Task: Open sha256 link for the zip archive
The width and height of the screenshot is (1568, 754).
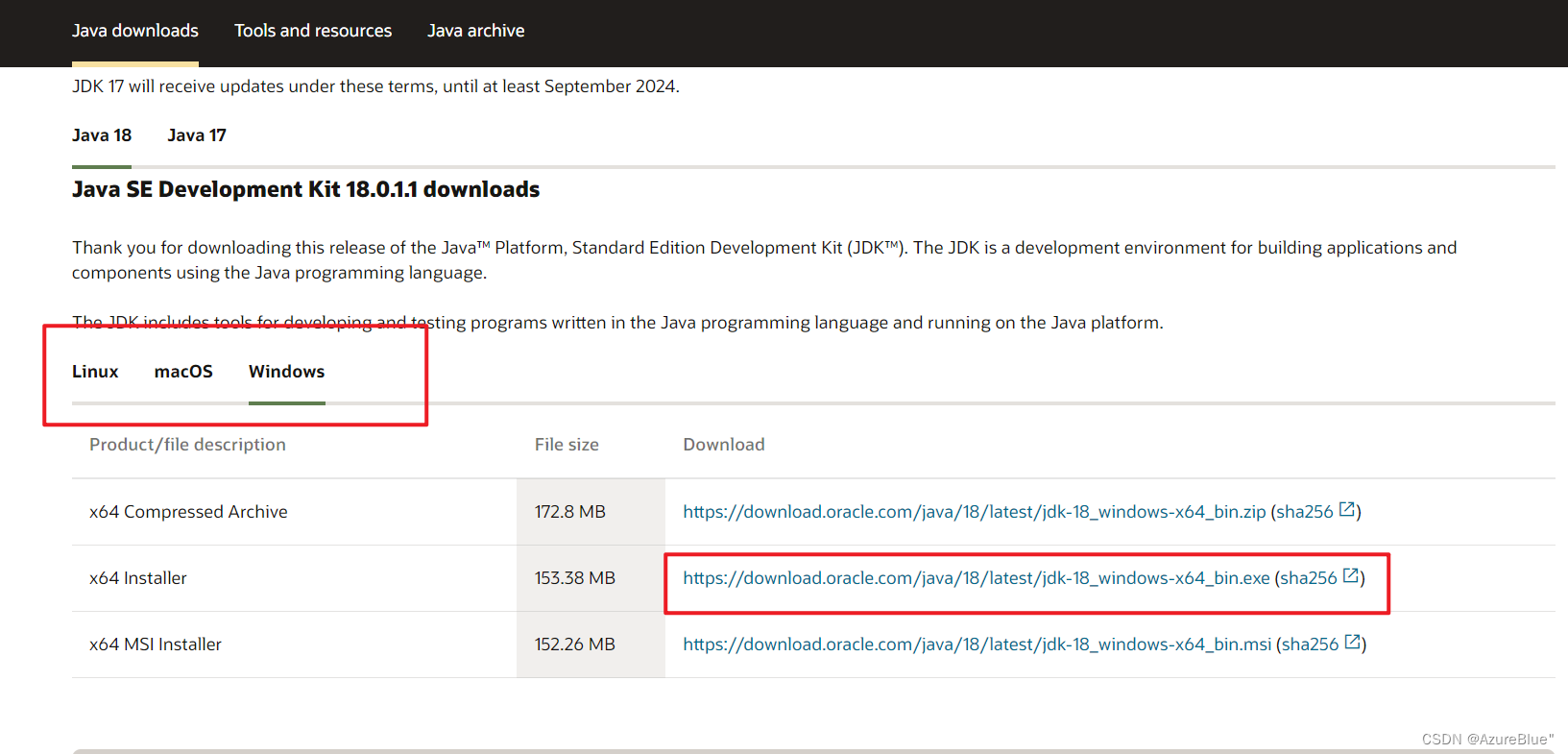Action: [1305, 512]
